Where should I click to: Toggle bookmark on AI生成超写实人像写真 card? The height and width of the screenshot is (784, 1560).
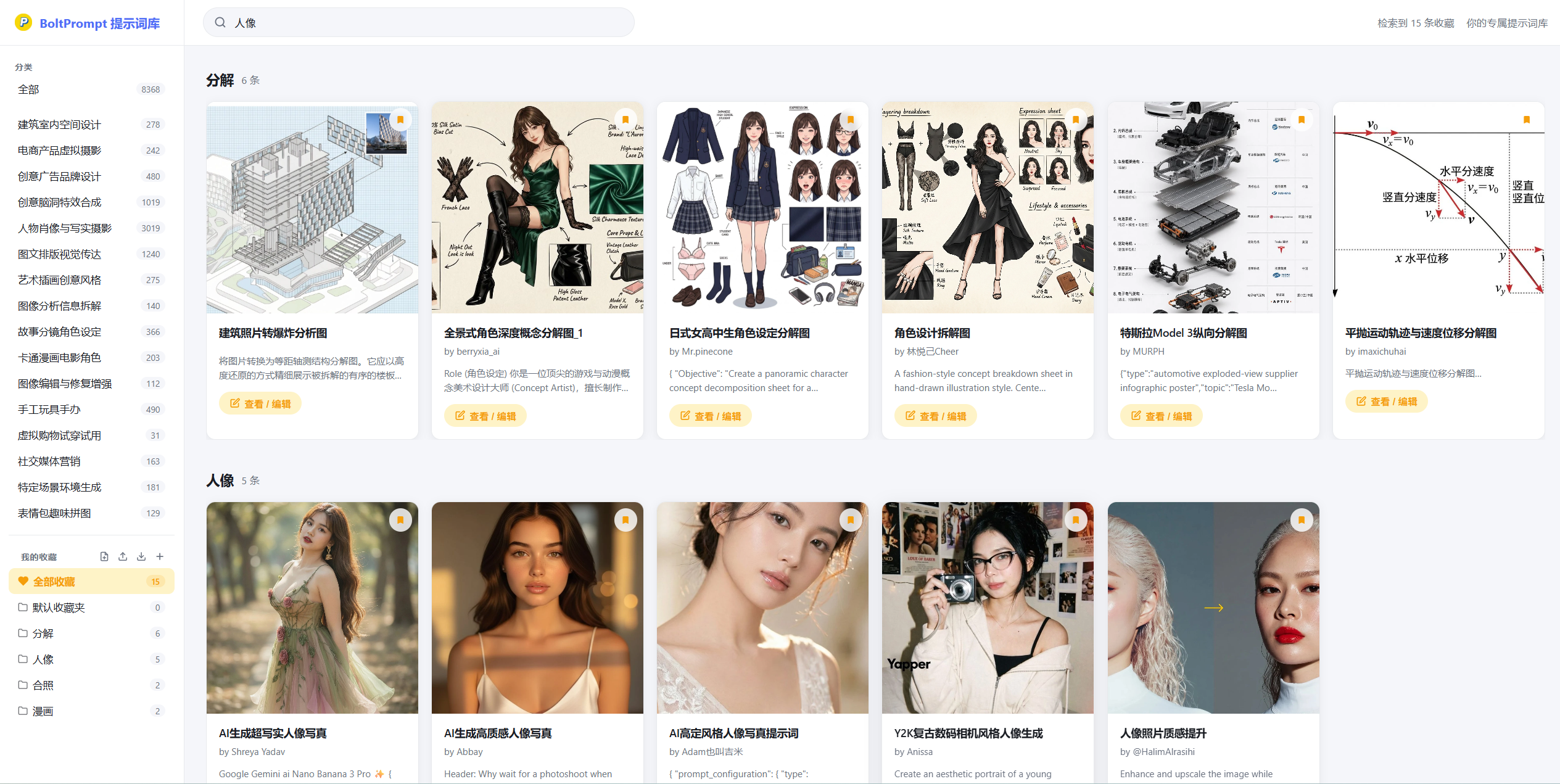[x=400, y=520]
